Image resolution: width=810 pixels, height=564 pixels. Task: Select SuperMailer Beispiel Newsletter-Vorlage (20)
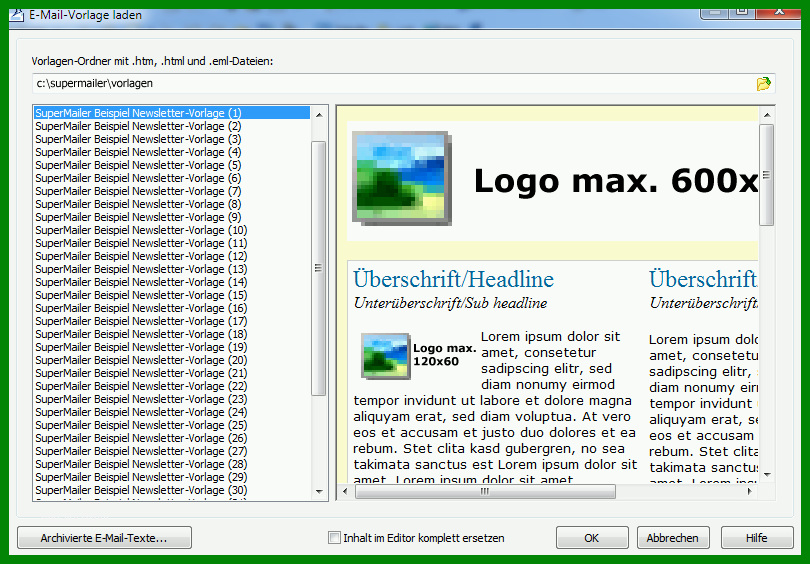click(172, 360)
